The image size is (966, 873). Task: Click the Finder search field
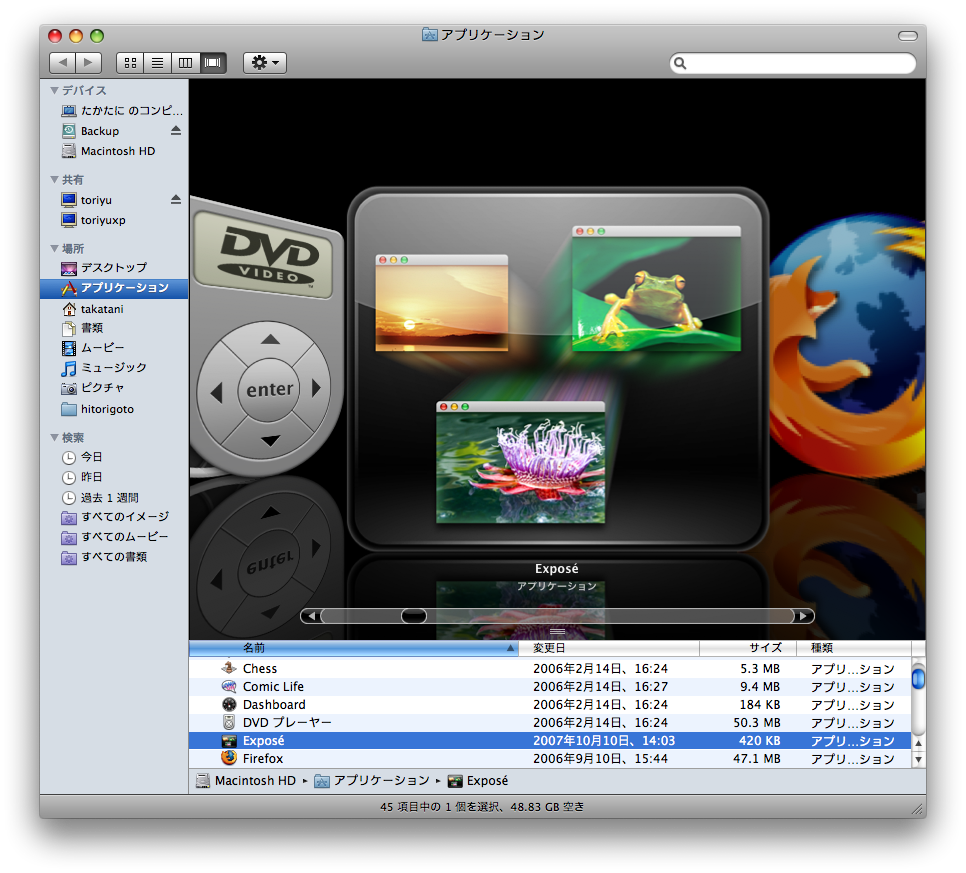793,63
